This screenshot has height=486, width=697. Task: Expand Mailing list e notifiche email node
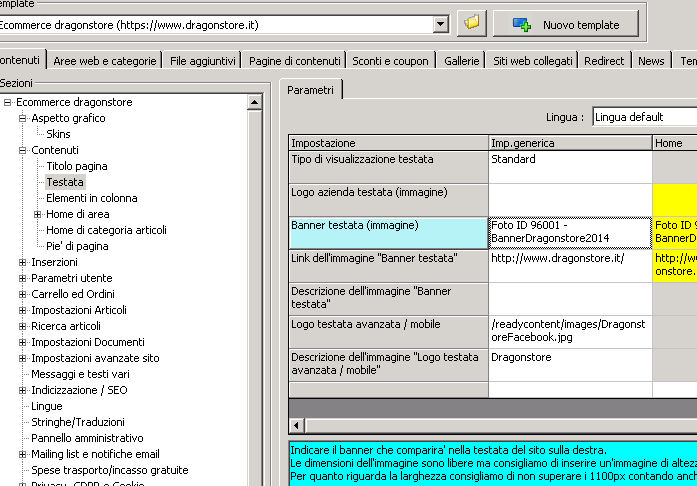pyautogui.click(x=22, y=454)
